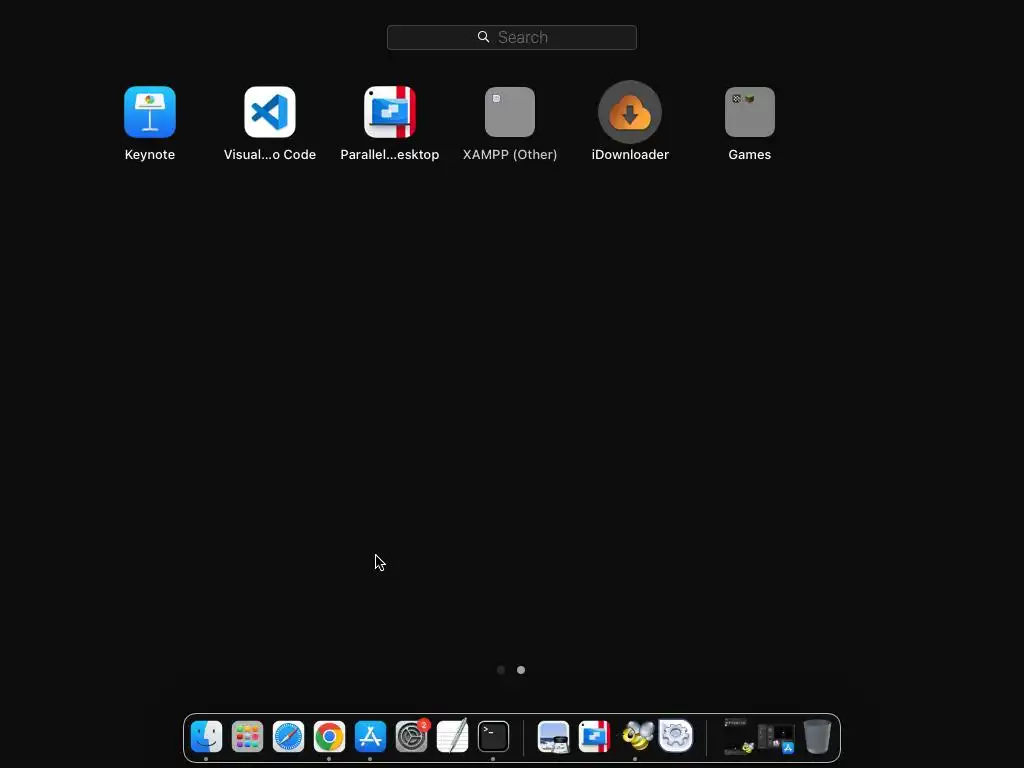This screenshot has width=1024, height=768.
Task: Open the Keynote app
Action: pos(150,112)
